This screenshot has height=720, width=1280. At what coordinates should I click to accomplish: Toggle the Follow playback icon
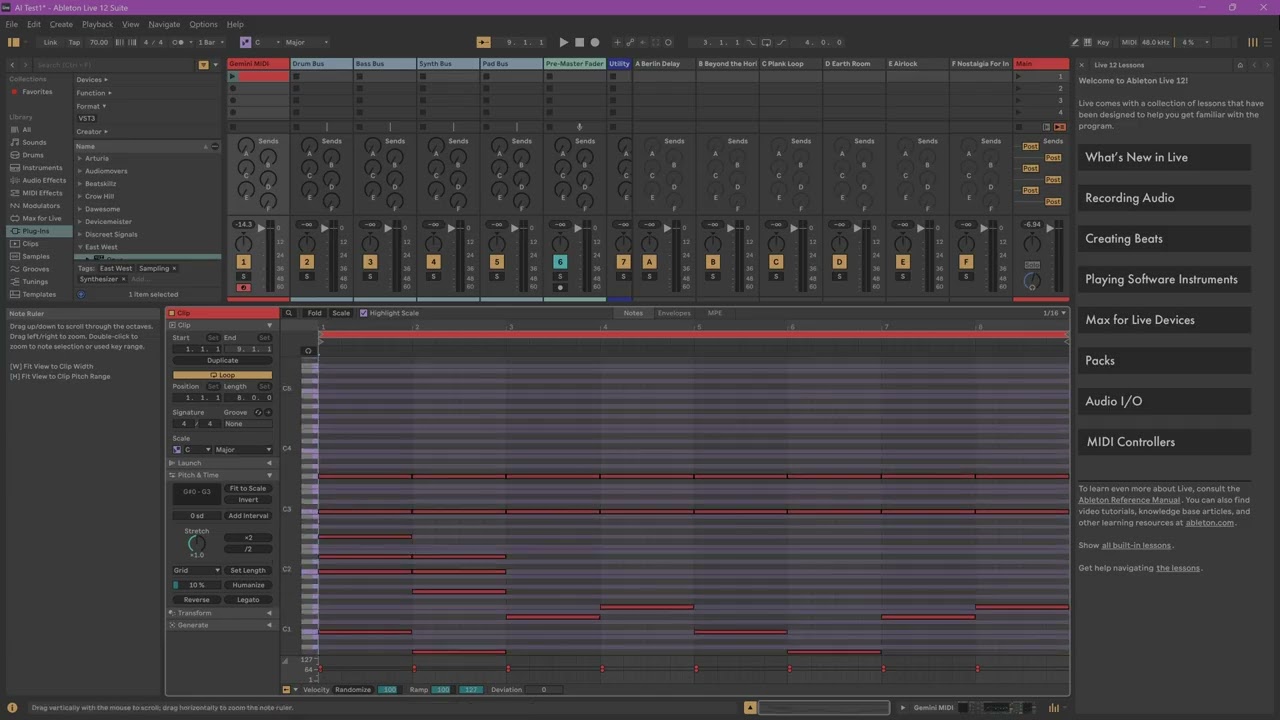coord(483,42)
